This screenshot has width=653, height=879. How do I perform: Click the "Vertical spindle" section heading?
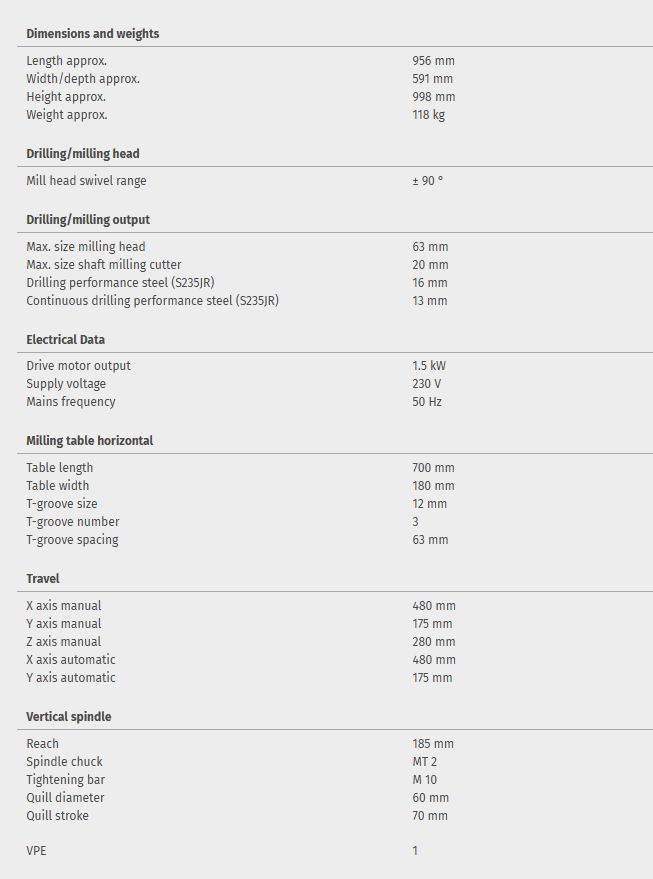click(69, 717)
